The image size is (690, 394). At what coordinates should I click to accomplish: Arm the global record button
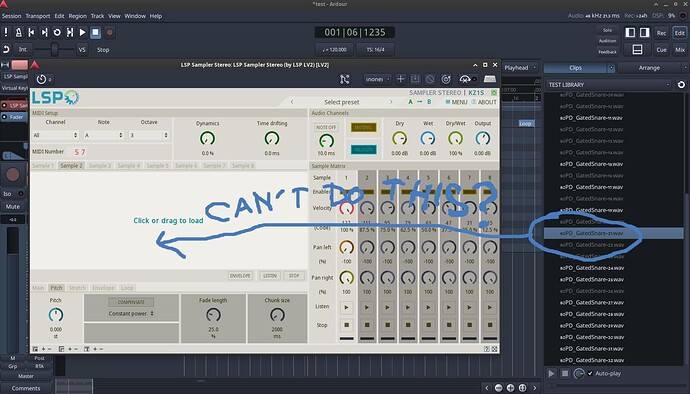(x=110, y=33)
